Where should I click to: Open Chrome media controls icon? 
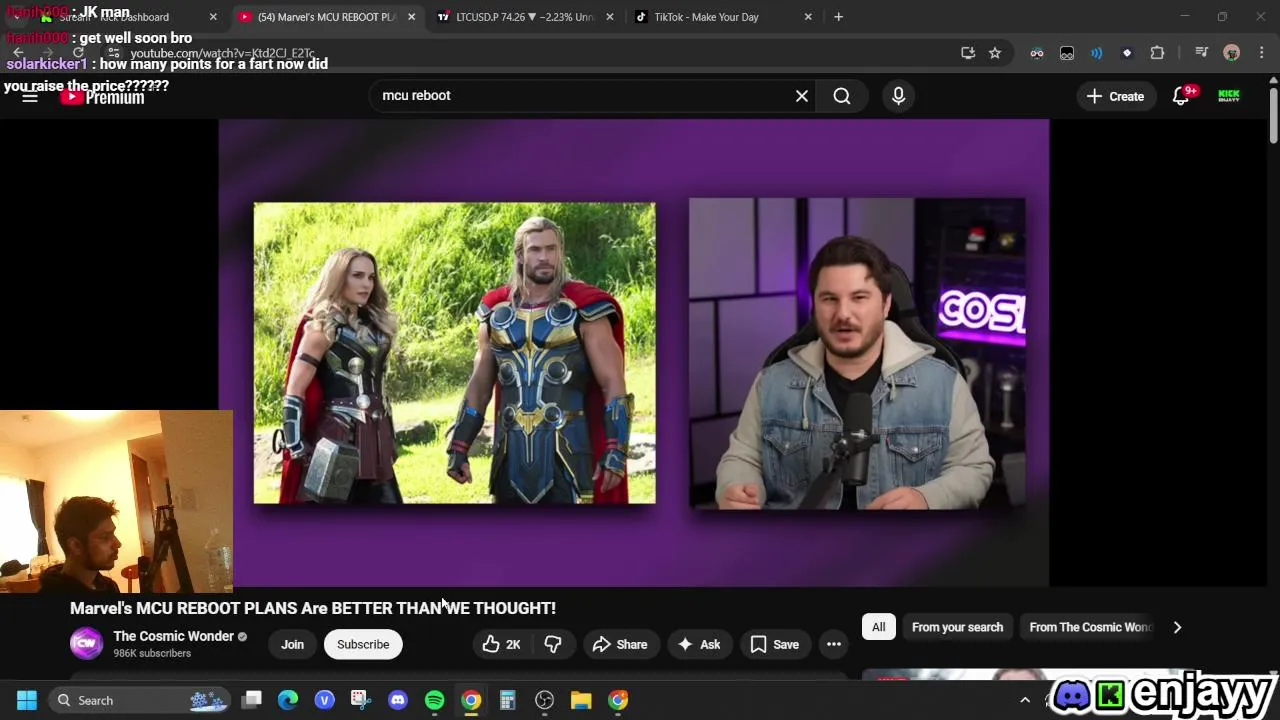coord(1201,53)
